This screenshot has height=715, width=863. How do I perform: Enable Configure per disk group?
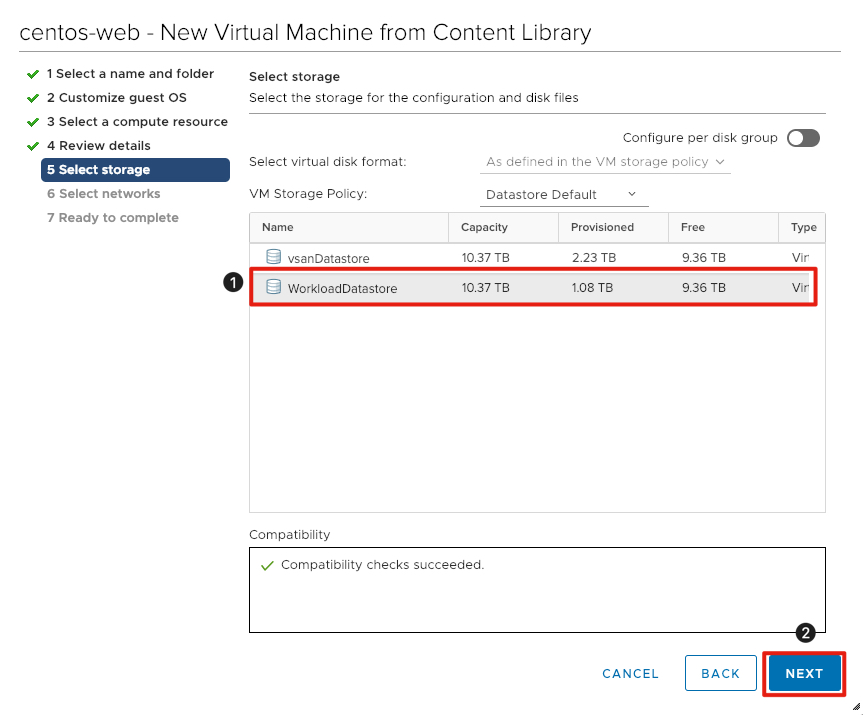[803, 138]
